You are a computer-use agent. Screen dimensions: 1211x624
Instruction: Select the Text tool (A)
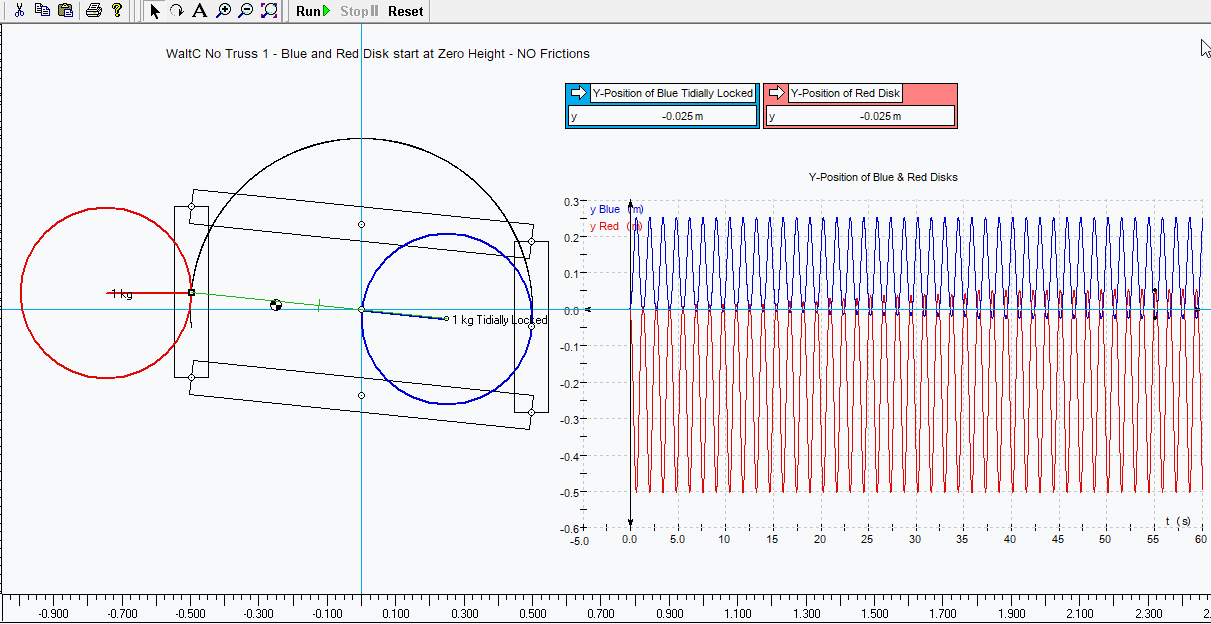[199, 11]
